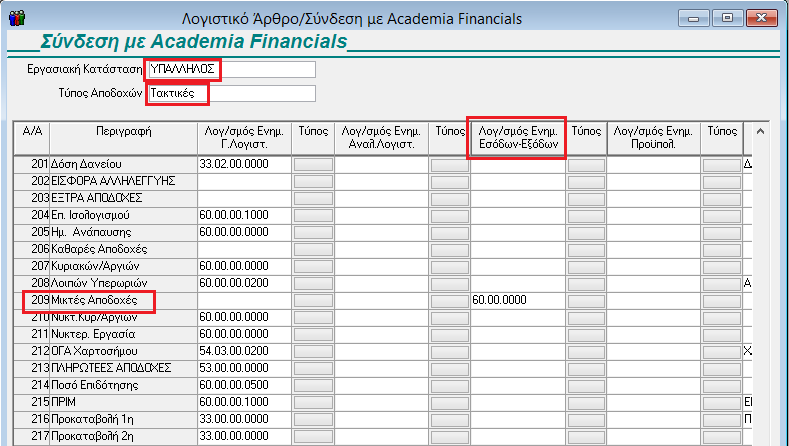Click the Α/Α column header
This screenshot has width=789, height=446.
[x=30, y=131]
